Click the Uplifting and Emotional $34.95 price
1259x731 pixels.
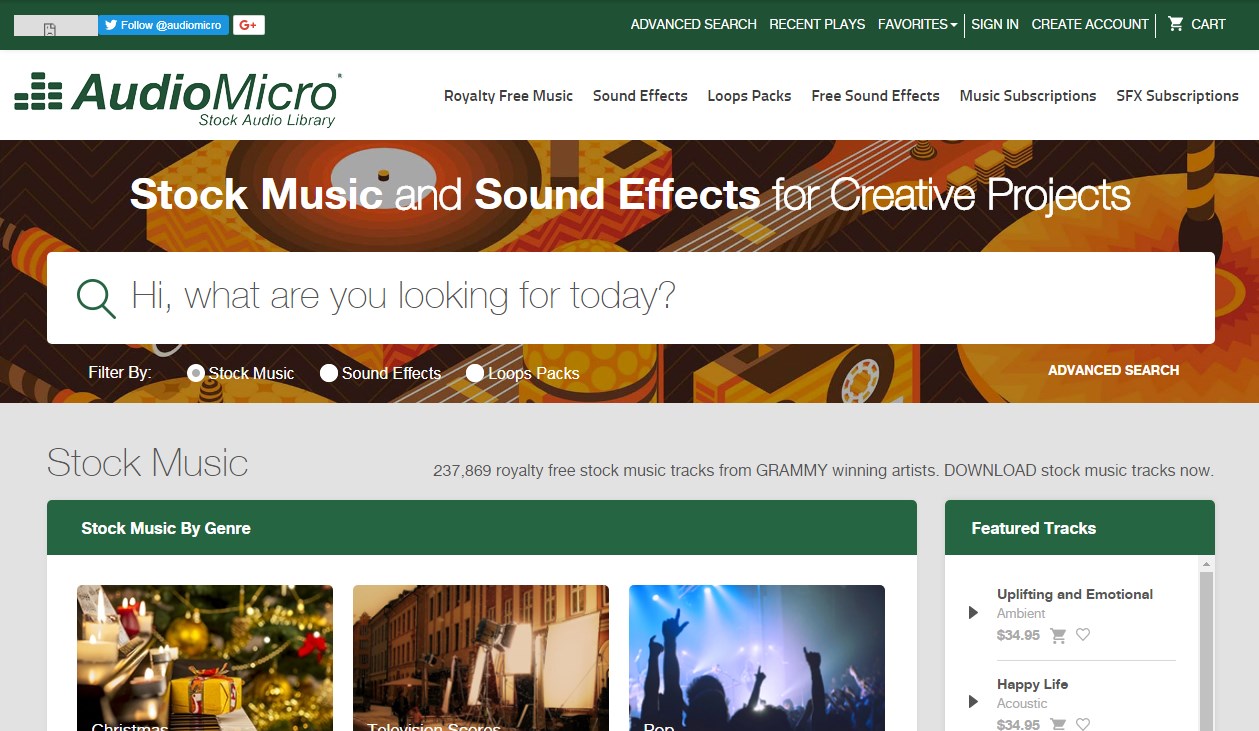coord(1018,635)
